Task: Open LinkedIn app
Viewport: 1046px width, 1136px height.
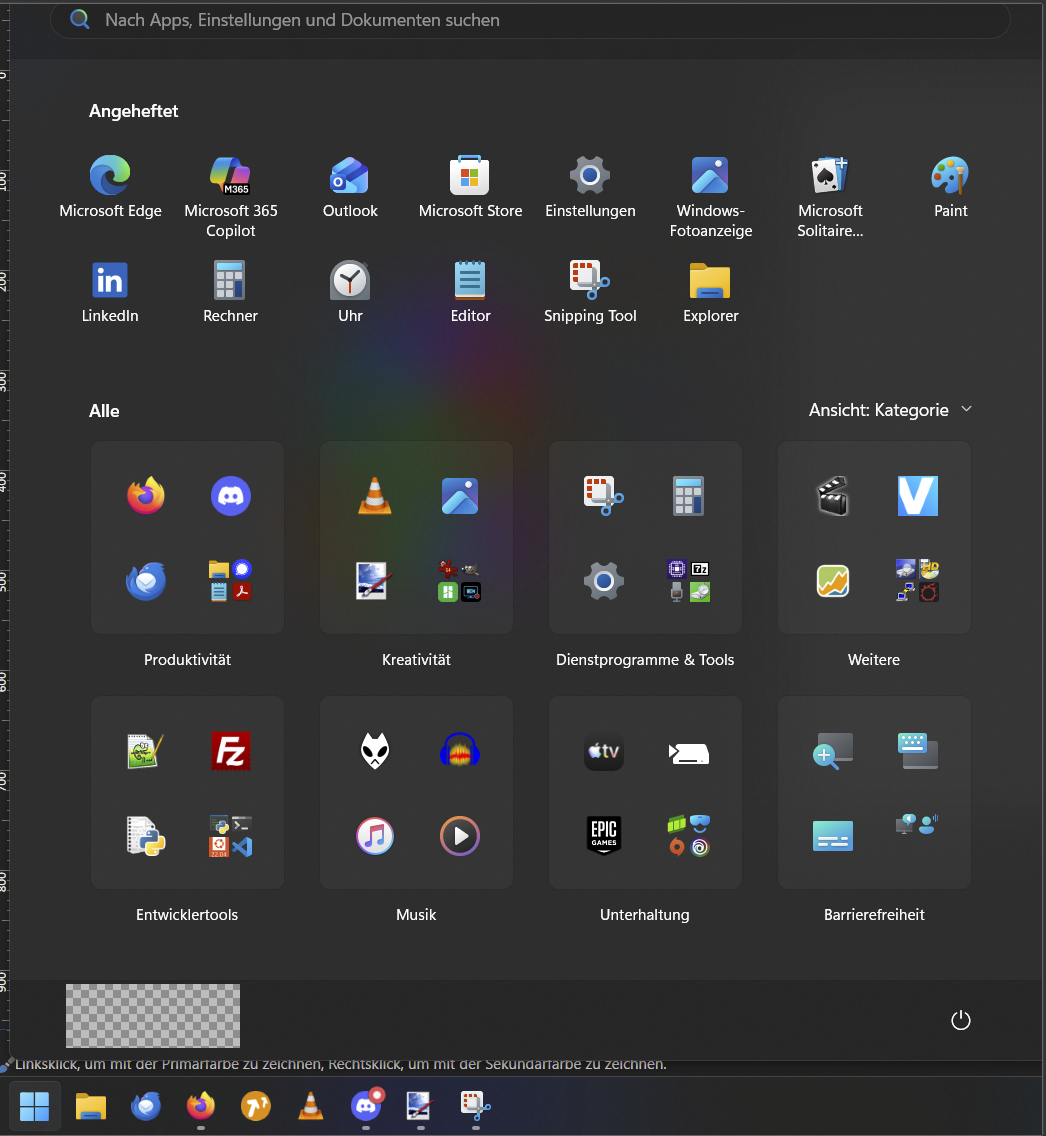Action: point(110,291)
